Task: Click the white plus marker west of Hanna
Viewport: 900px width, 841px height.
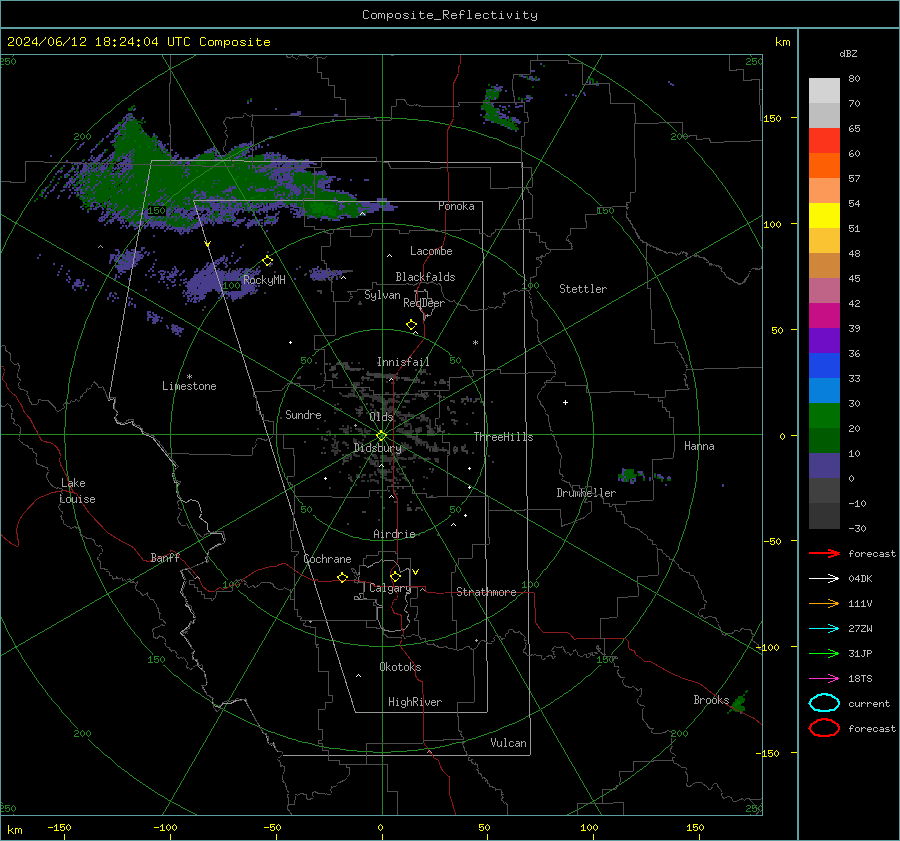Action: point(565,402)
